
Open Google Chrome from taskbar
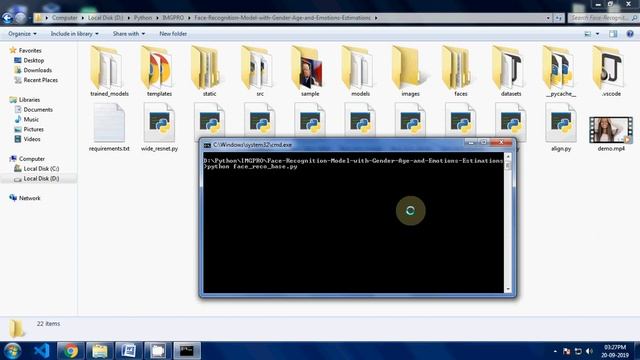click(71, 351)
